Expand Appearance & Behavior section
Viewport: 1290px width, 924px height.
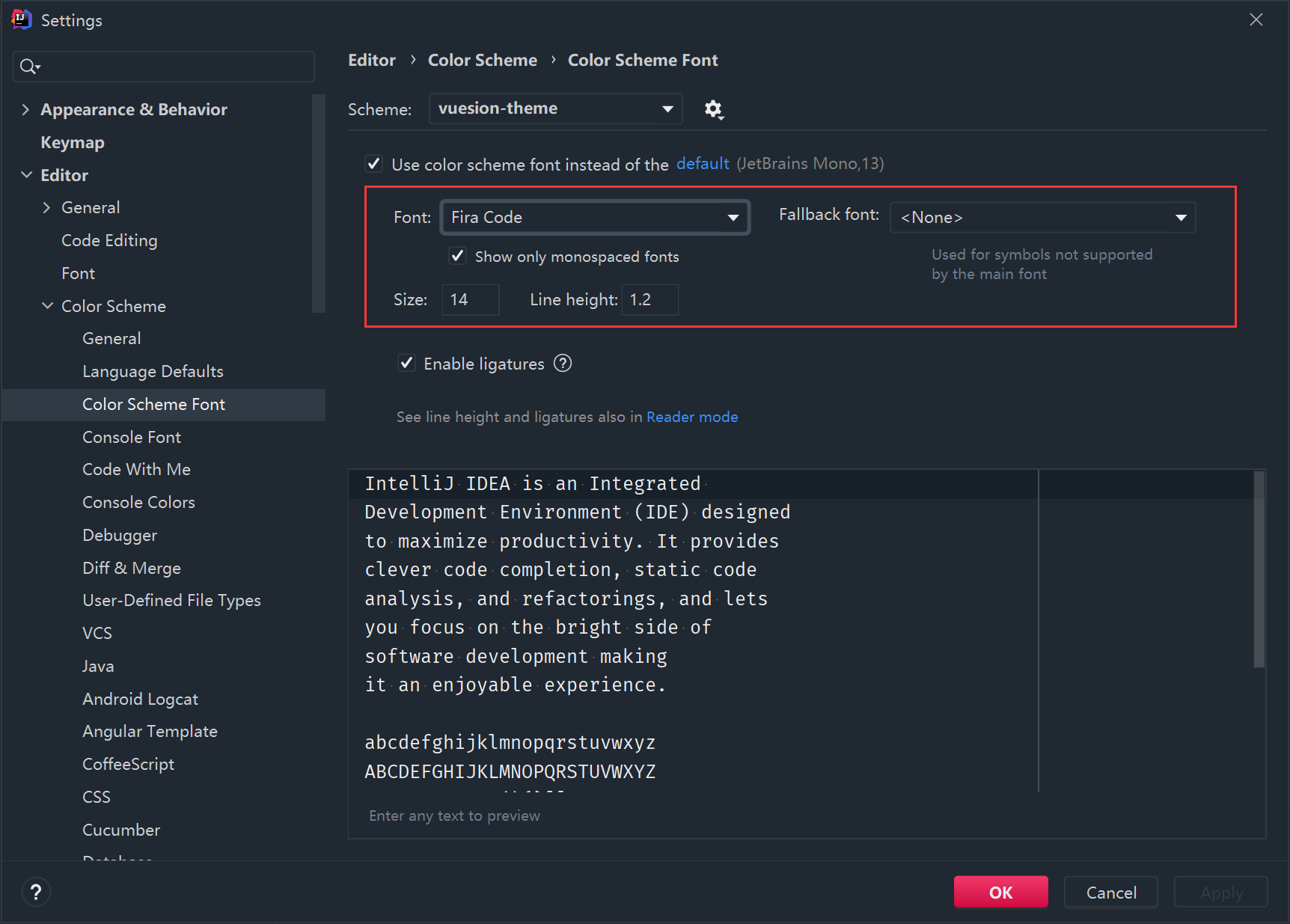pos(25,109)
